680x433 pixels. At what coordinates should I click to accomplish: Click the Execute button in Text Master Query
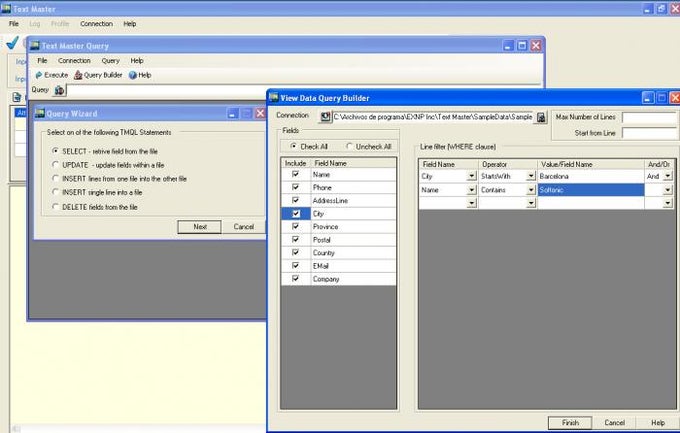click(x=52, y=75)
